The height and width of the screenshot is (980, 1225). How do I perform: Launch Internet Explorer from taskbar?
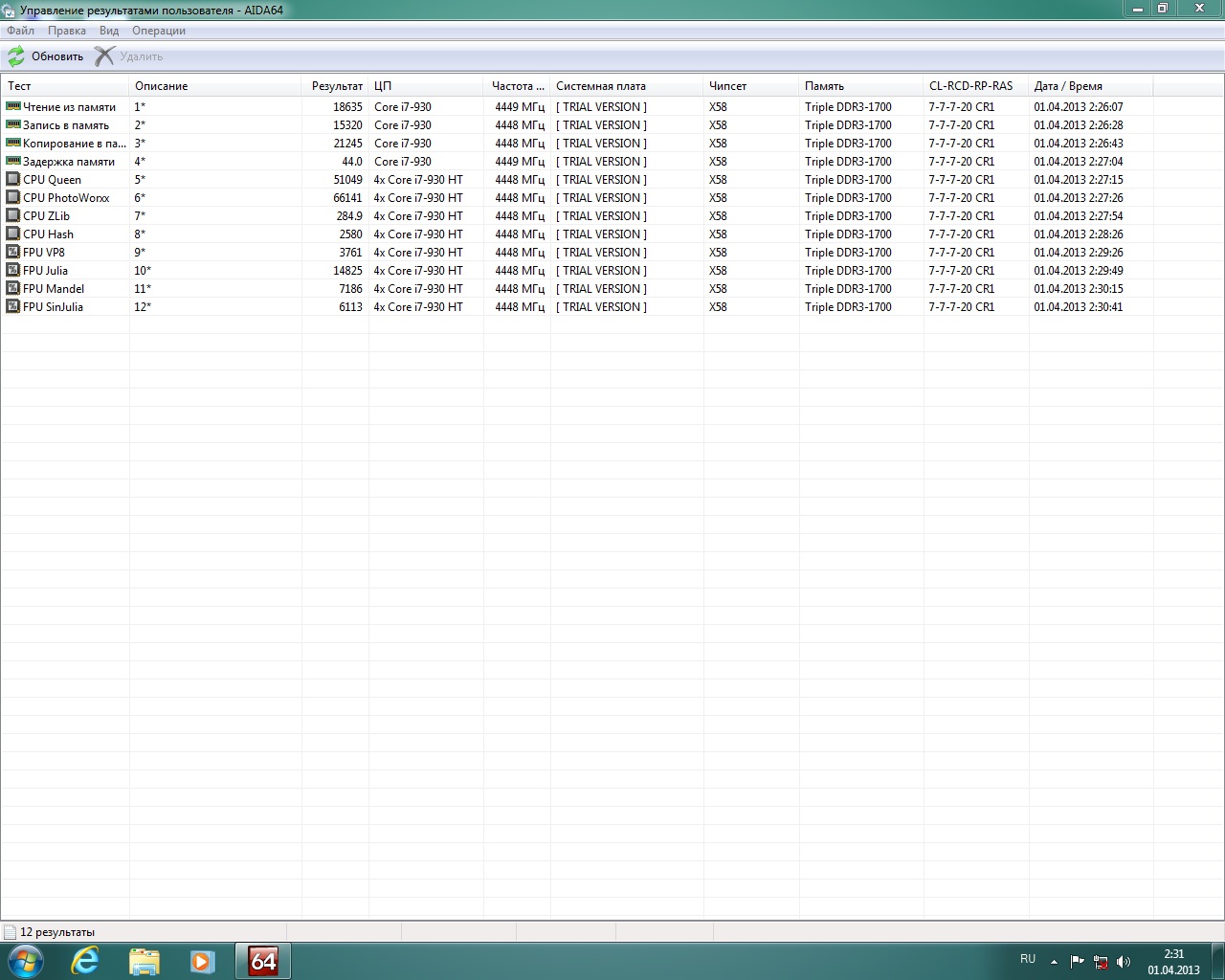85,961
